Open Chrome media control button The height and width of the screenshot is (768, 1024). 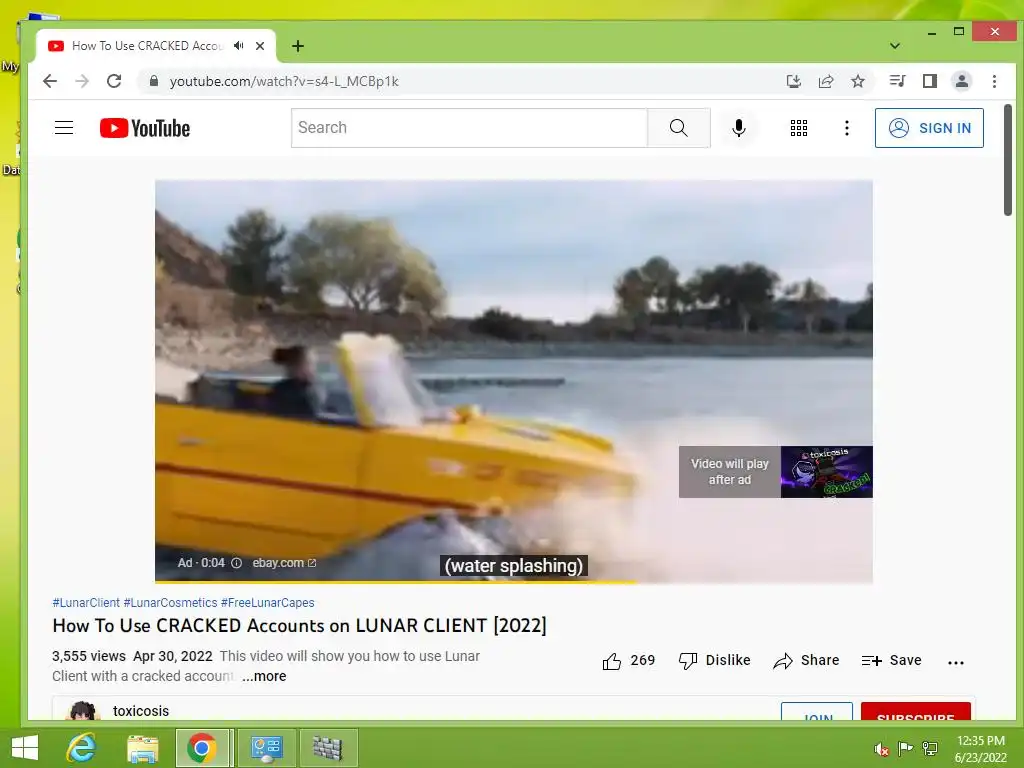tap(897, 81)
